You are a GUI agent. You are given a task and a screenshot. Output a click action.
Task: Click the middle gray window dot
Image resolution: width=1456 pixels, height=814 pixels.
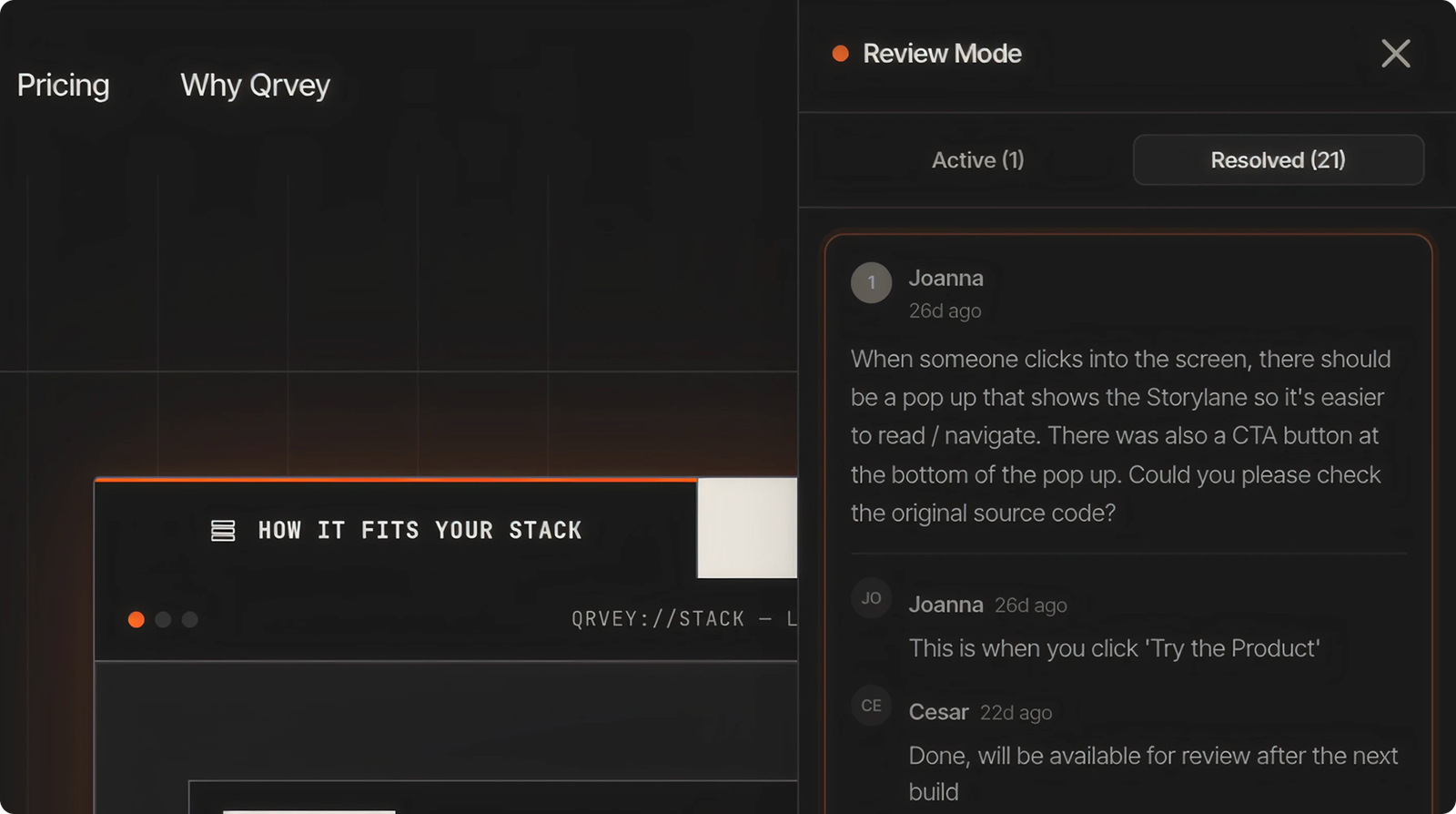pyautogui.click(x=163, y=619)
